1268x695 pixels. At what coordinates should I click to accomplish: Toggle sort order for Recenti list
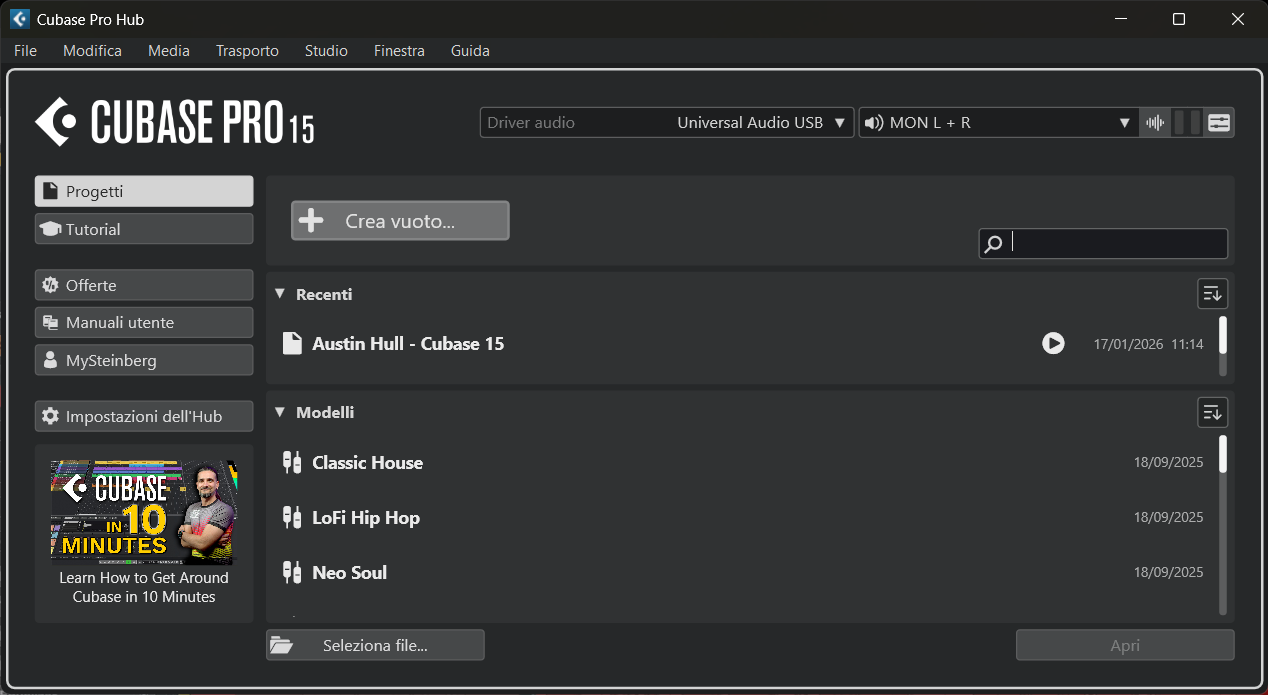point(1212,294)
